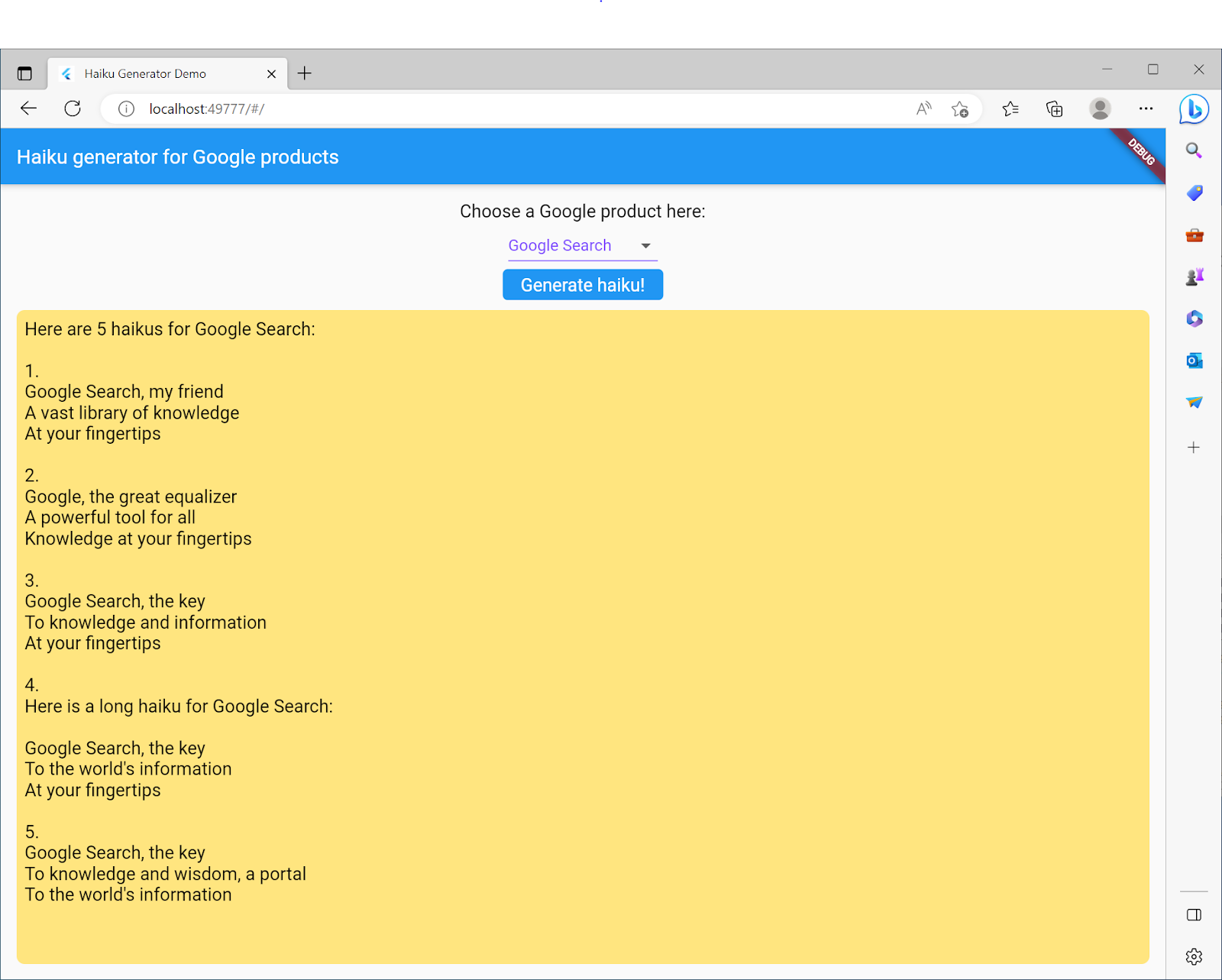The width and height of the screenshot is (1222, 980).
Task: Open the Games sidebar panel
Action: pos(1194,277)
